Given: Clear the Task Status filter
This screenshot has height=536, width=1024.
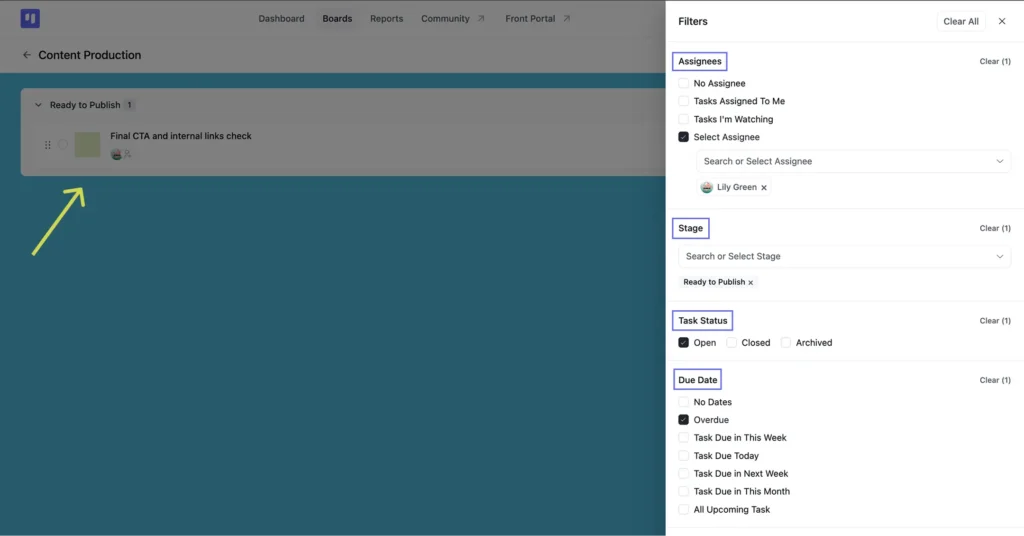Looking at the screenshot, I should (x=995, y=321).
